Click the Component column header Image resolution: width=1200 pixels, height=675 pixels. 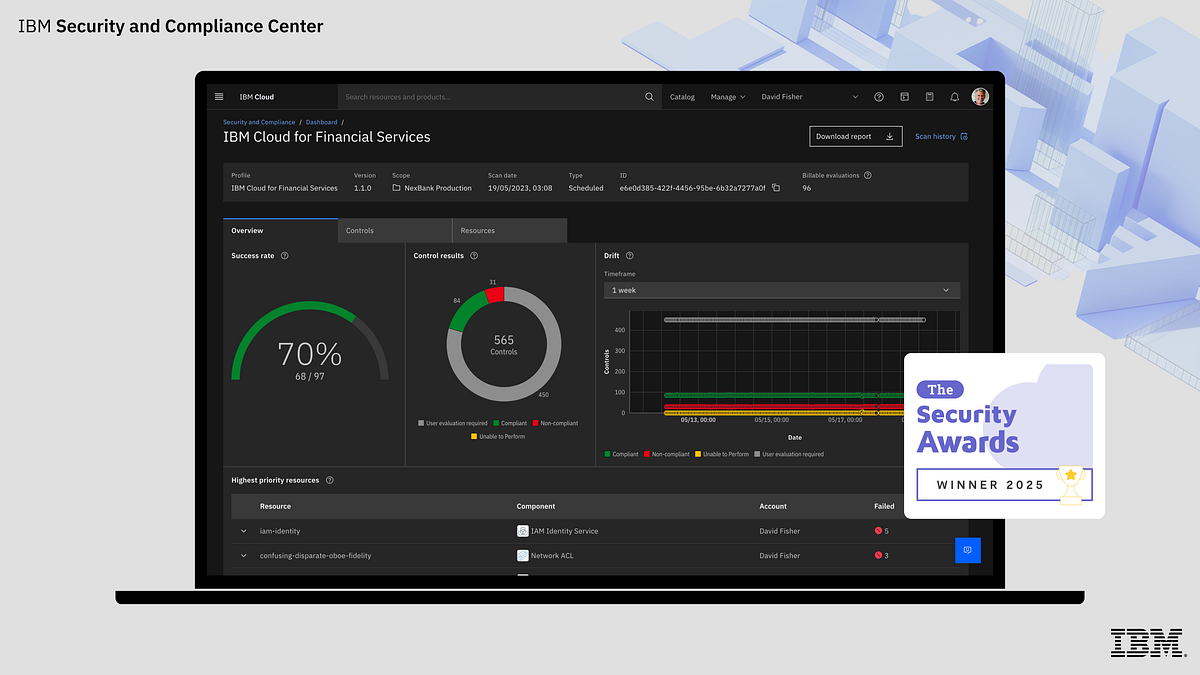[x=536, y=506]
